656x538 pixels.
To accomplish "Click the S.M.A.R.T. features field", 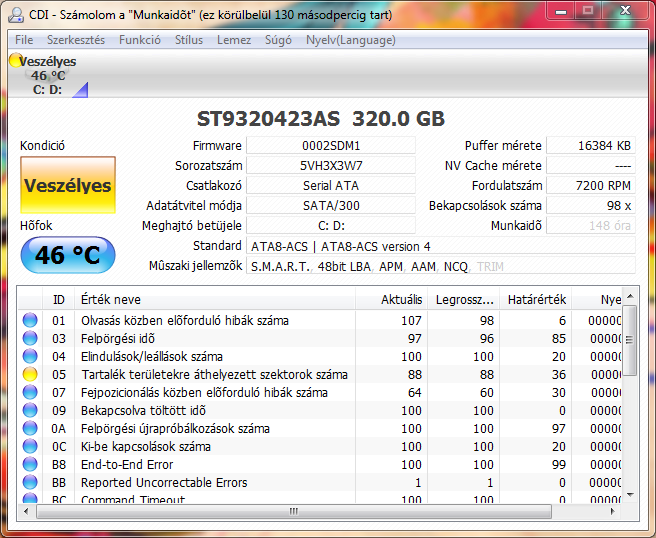I will click(x=441, y=266).
